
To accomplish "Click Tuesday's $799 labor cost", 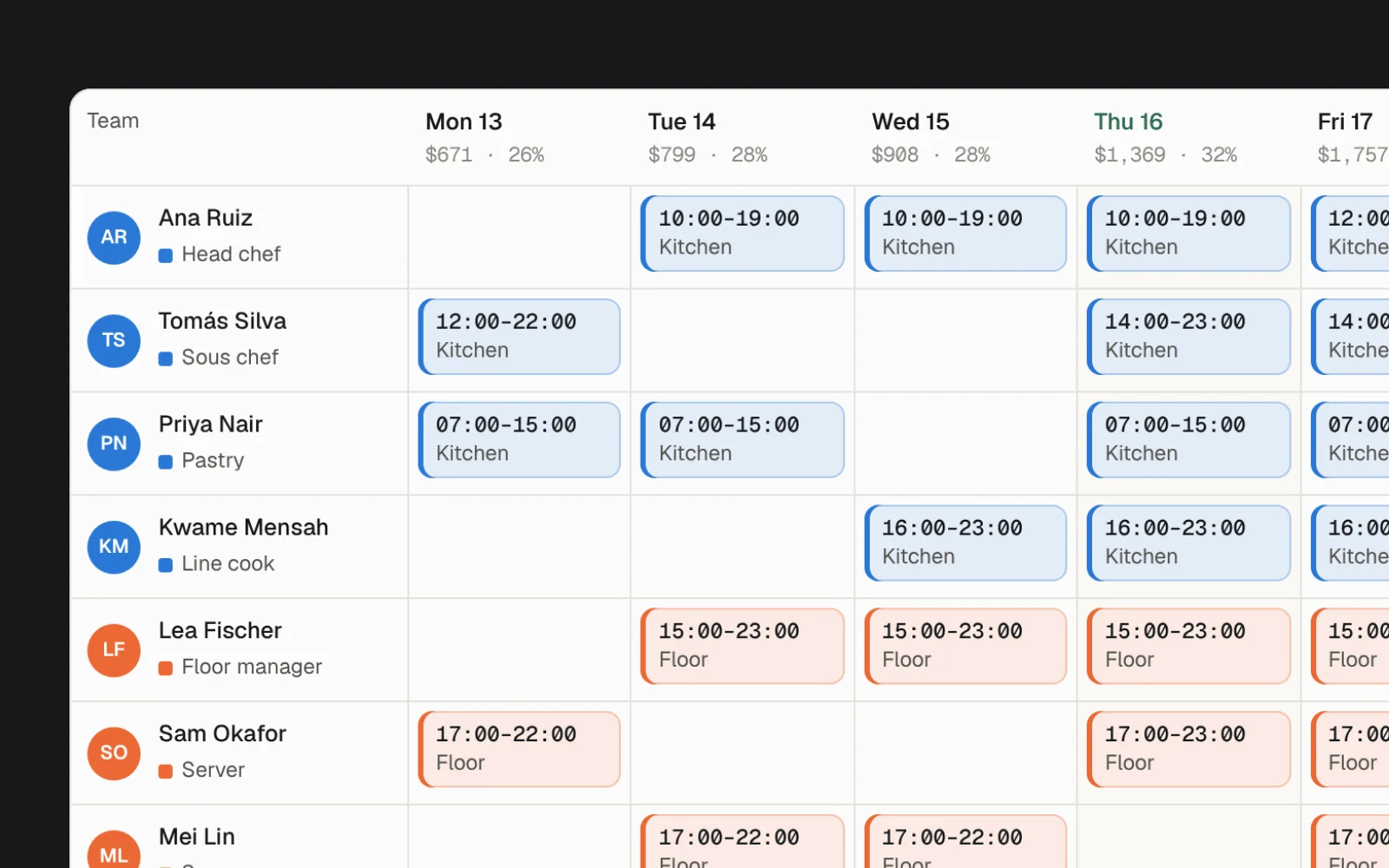I will (x=672, y=155).
